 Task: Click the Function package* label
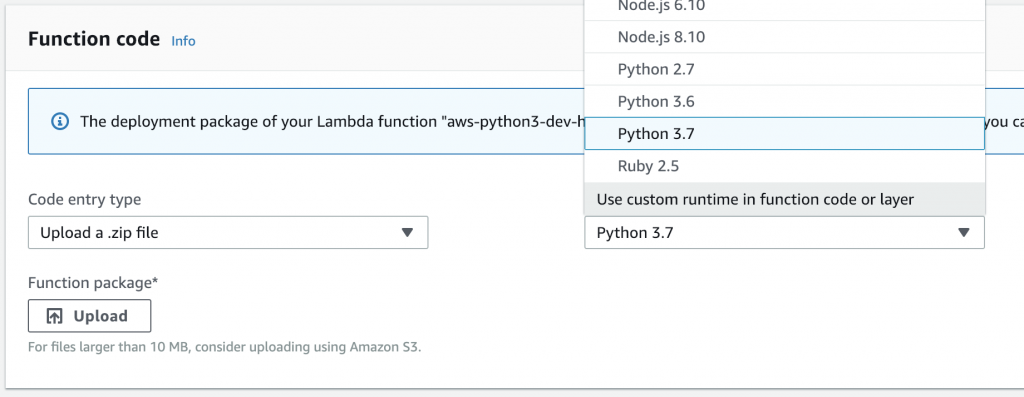pos(93,283)
